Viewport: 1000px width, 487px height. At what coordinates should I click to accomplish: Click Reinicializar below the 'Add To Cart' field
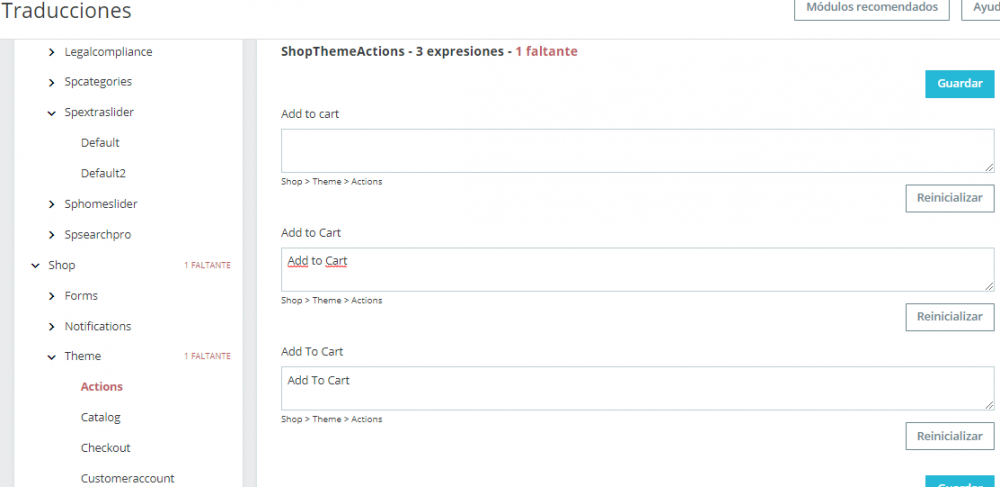(949, 436)
